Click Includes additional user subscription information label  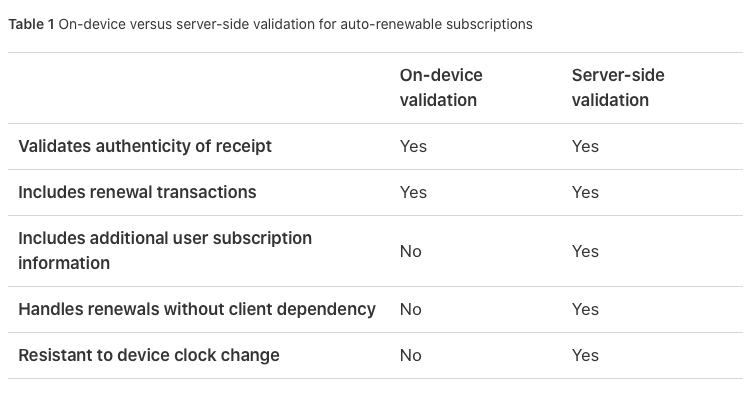165,250
